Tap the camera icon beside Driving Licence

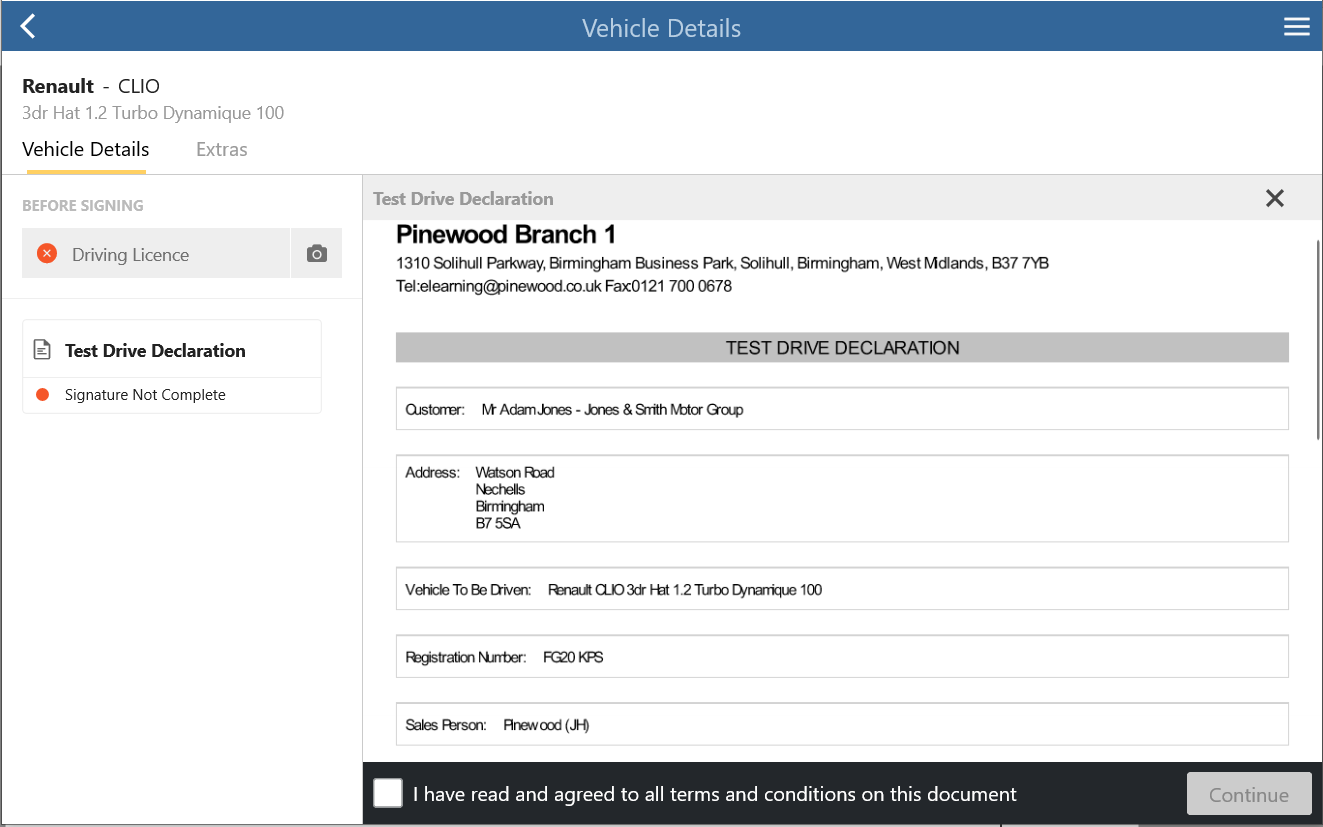click(317, 254)
